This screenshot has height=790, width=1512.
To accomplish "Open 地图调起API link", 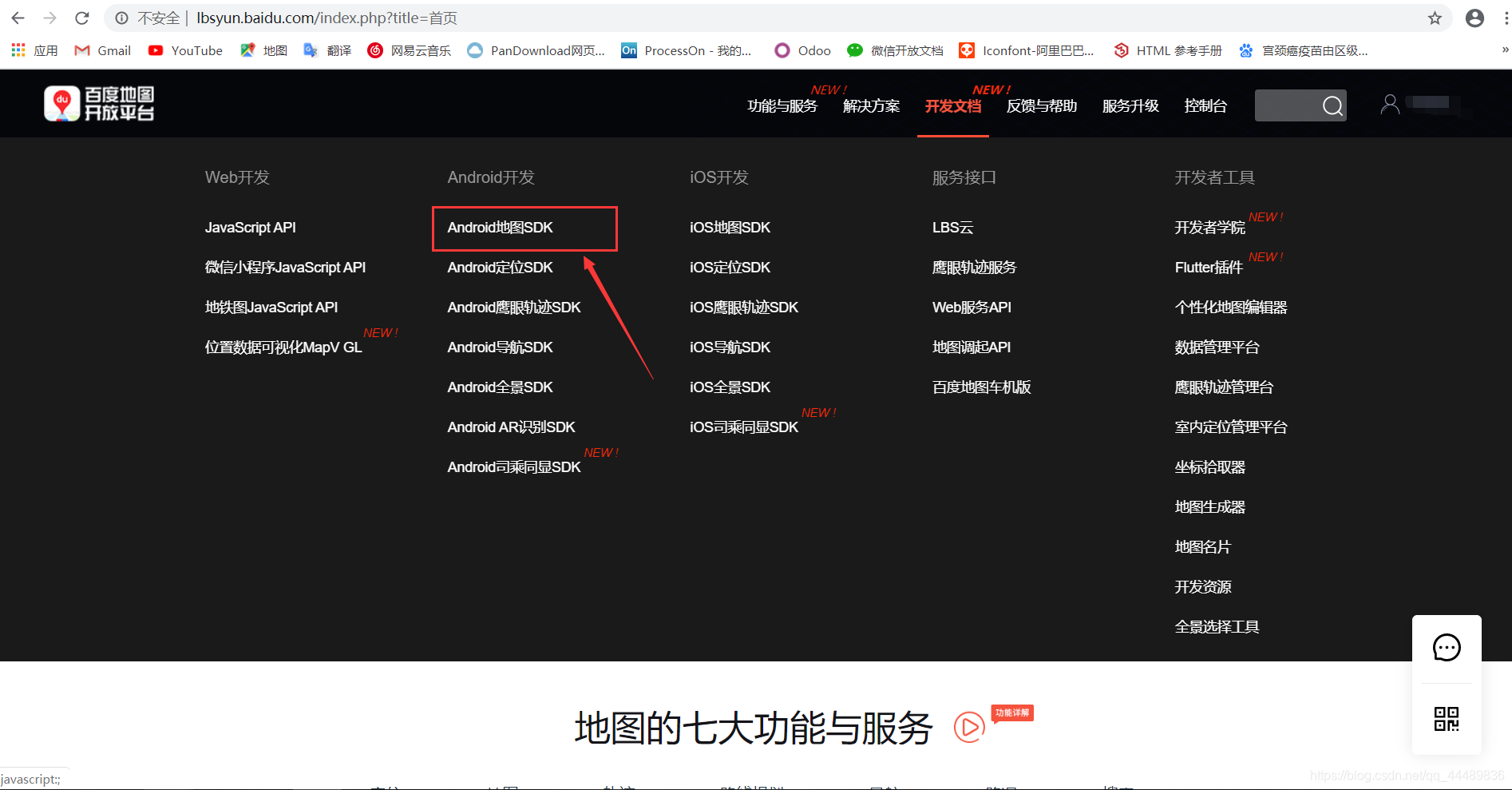I will pyautogui.click(x=972, y=347).
